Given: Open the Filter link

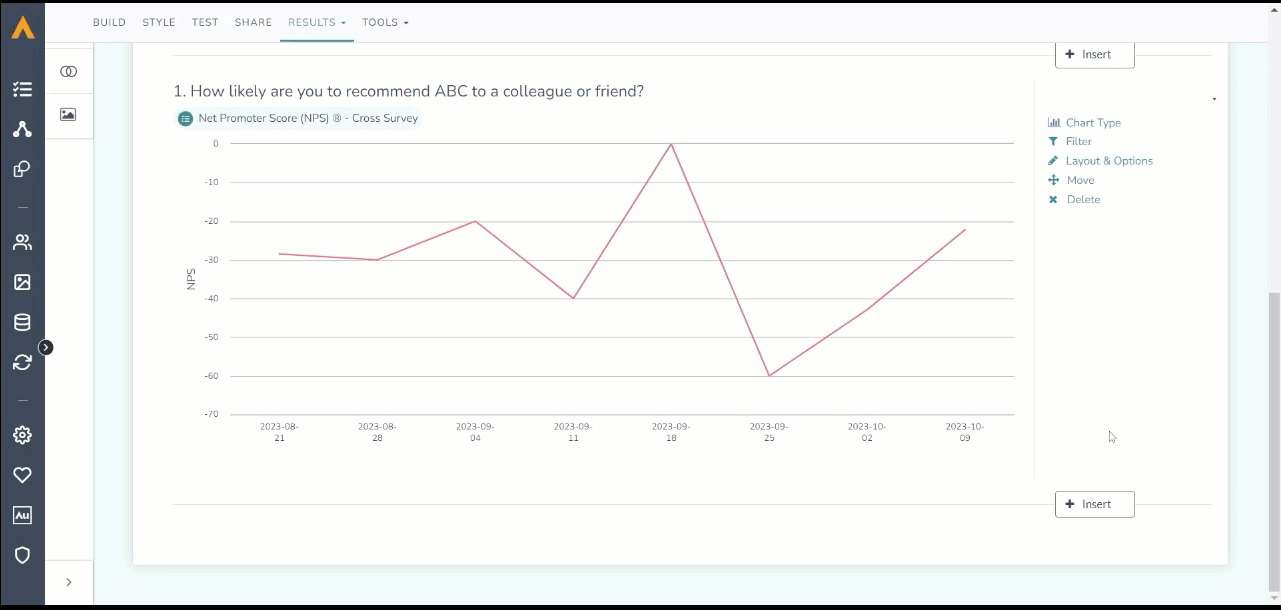Looking at the screenshot, I should pyautogui.click(x=1079, y=141).
